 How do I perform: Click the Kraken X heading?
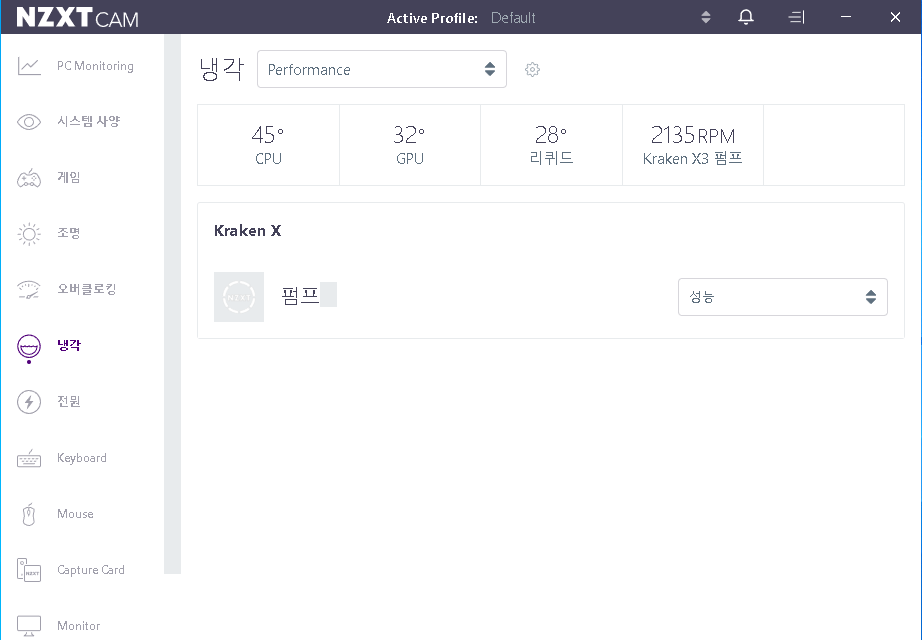click(248, 231)
